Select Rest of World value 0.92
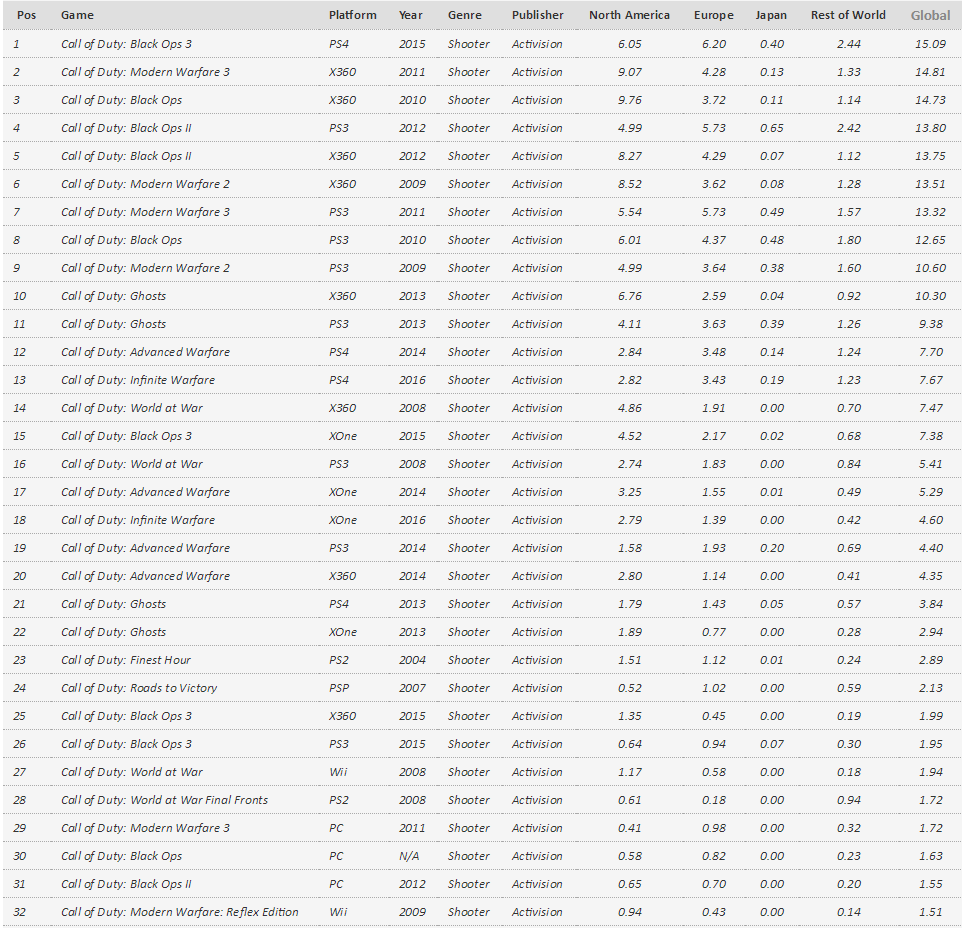This screenshot has height=928, width=962. (848, 296)
